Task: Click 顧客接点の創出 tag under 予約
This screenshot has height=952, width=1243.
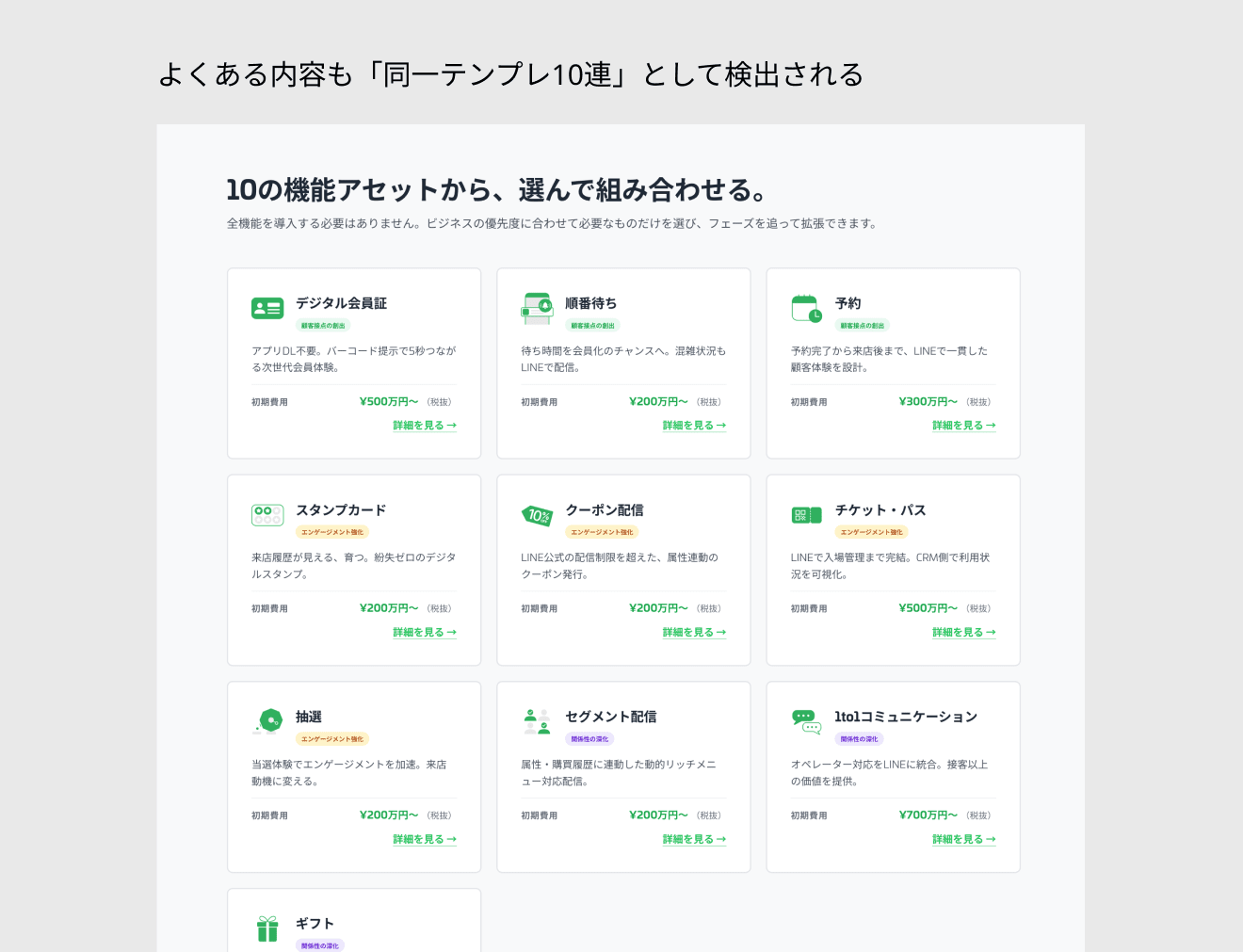Action: [863, 326]
